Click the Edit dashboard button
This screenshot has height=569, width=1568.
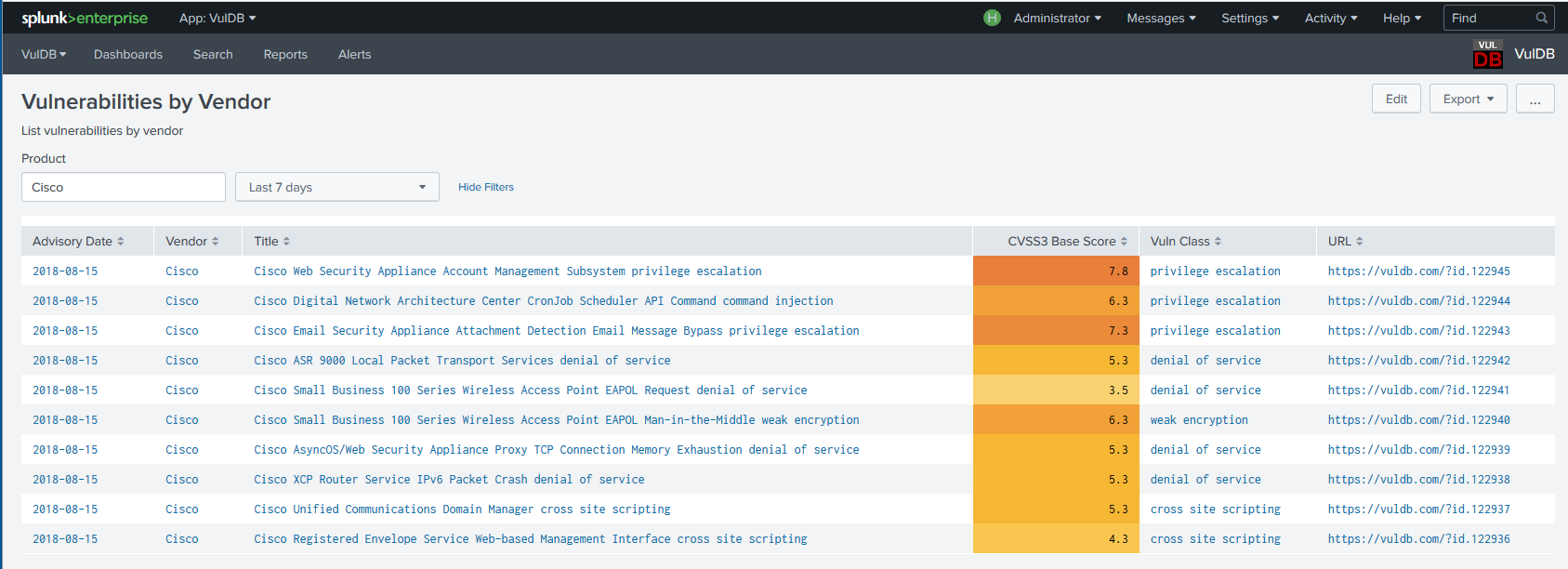tap(1396, 99)
